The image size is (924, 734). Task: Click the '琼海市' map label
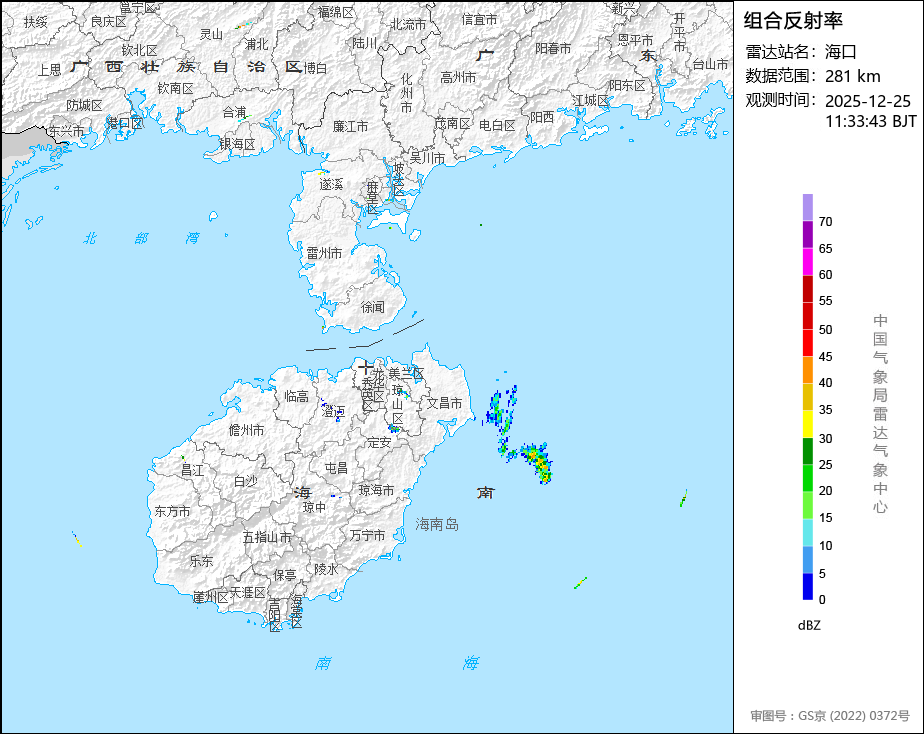tap(377, 490)
